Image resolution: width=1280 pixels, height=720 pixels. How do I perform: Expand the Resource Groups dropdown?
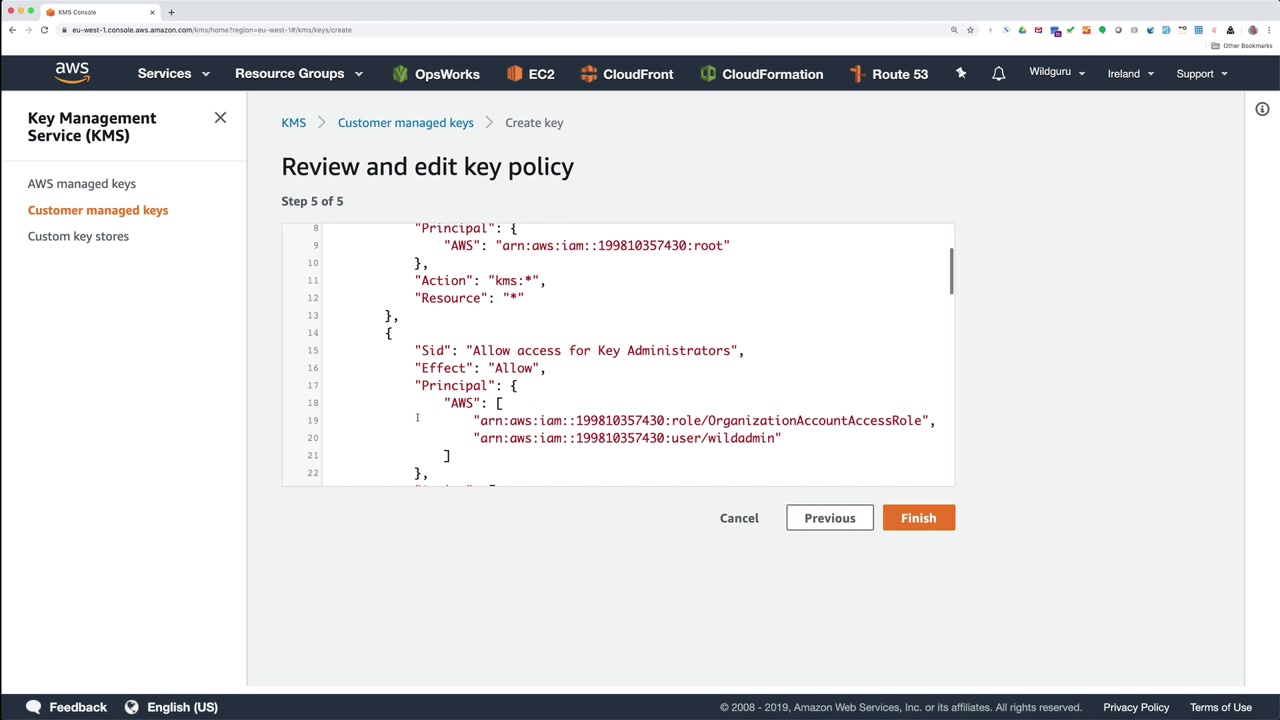[x=299, y=73]
